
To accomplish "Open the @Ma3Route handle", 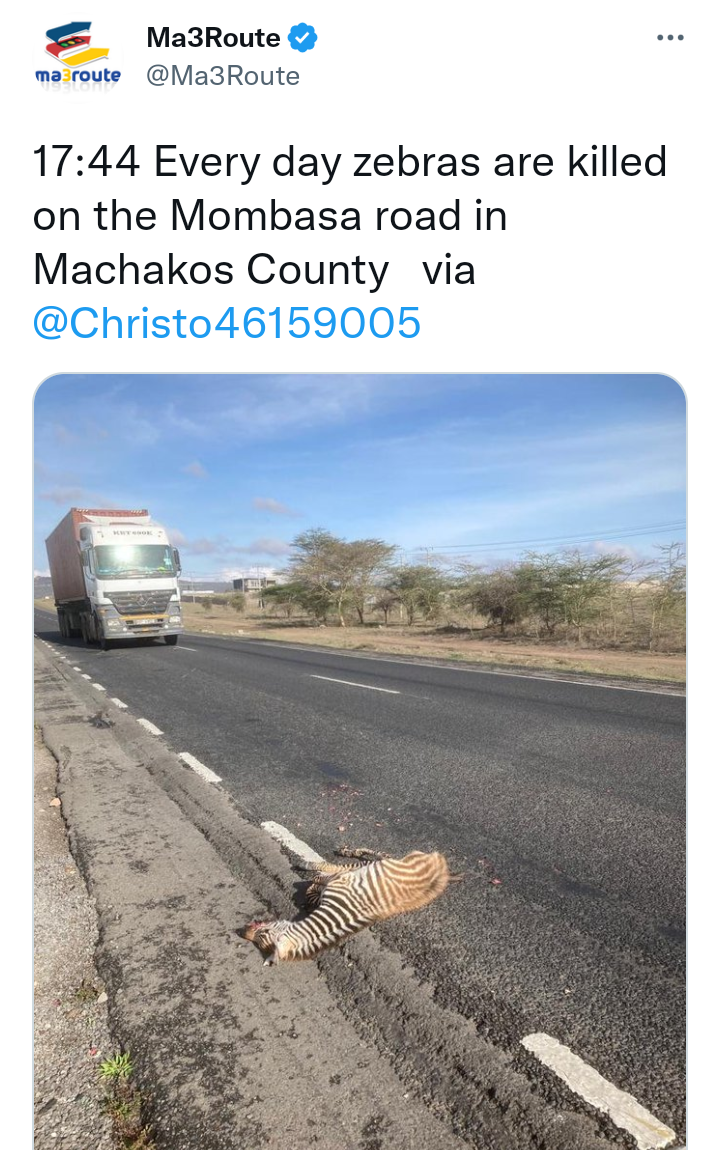I will point(223,76).
